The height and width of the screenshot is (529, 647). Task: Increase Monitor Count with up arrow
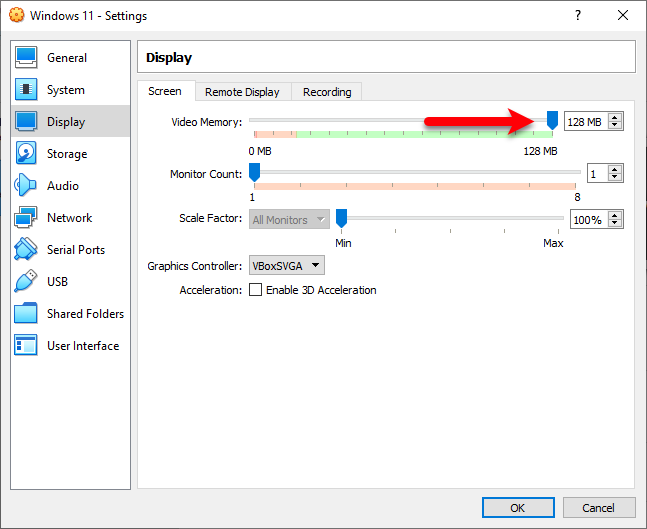tap(615, 169)
